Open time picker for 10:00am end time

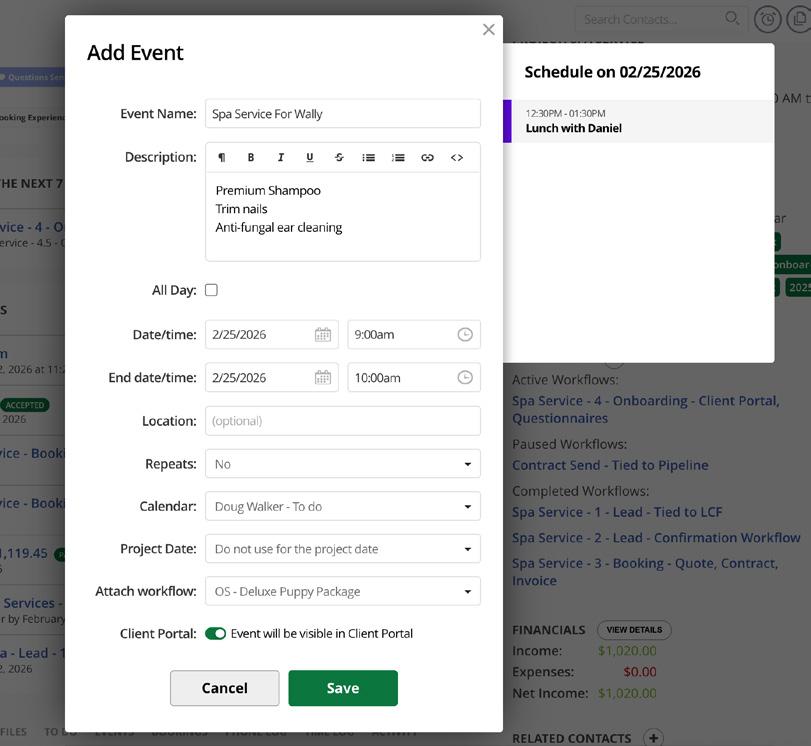465,378
